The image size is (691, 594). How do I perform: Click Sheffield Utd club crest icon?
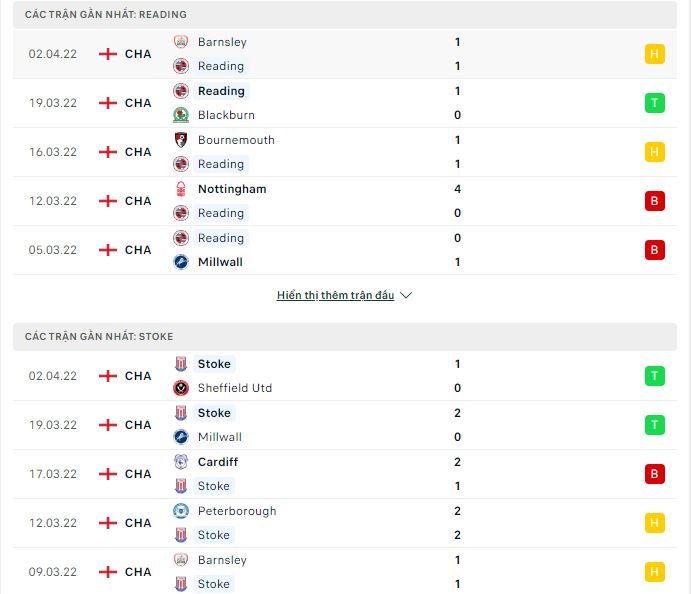point(181,388)
